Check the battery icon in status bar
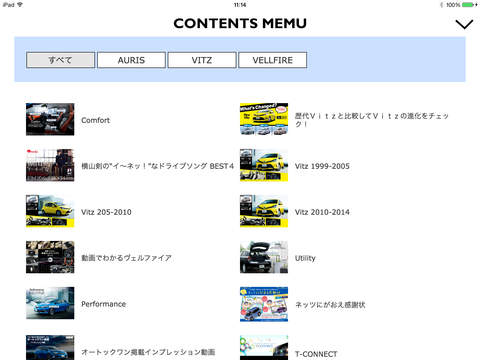Viewport: 480px width, 360px height. [x=468, y=5]
